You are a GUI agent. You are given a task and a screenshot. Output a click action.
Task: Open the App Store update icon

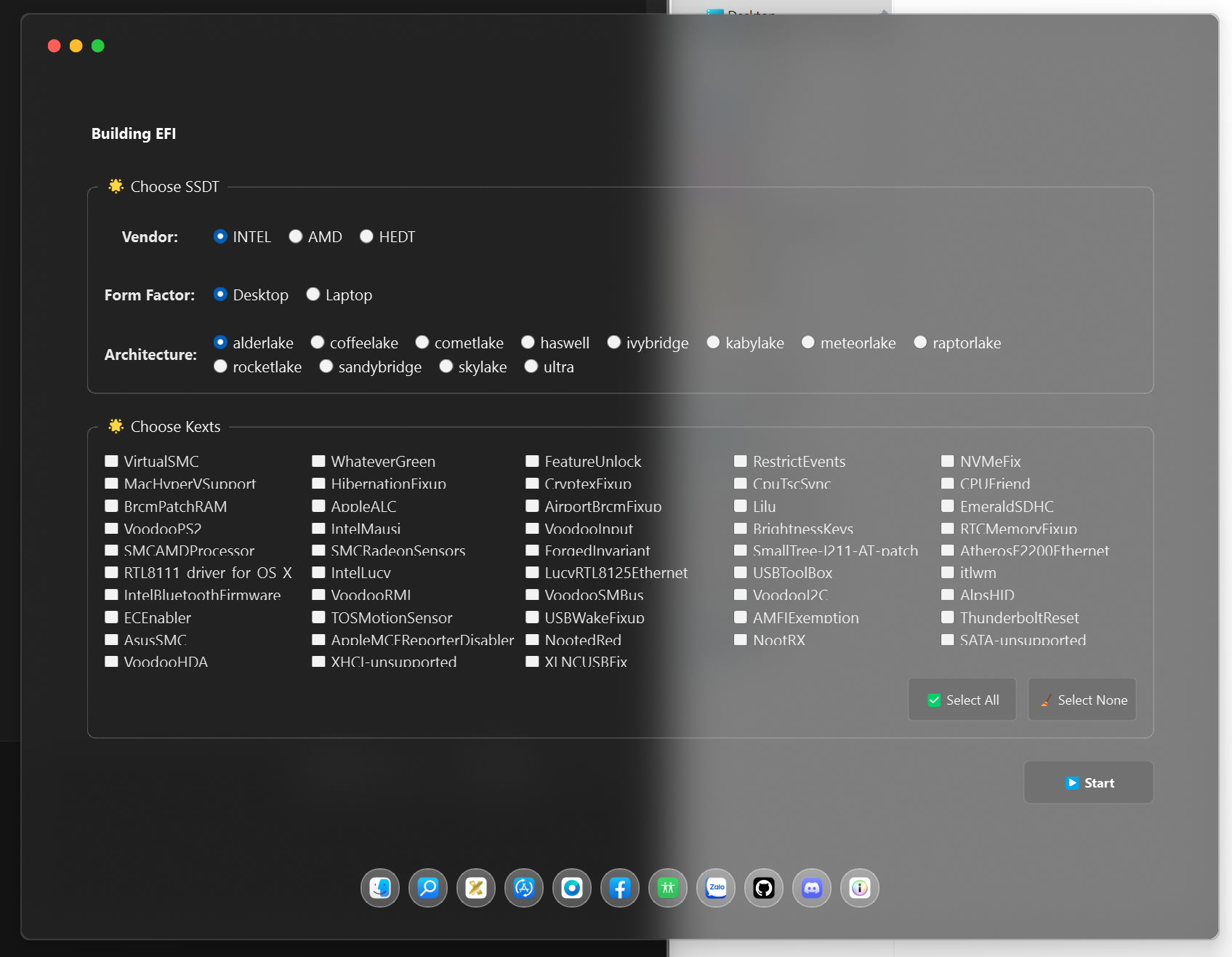[x=523, y=888]
